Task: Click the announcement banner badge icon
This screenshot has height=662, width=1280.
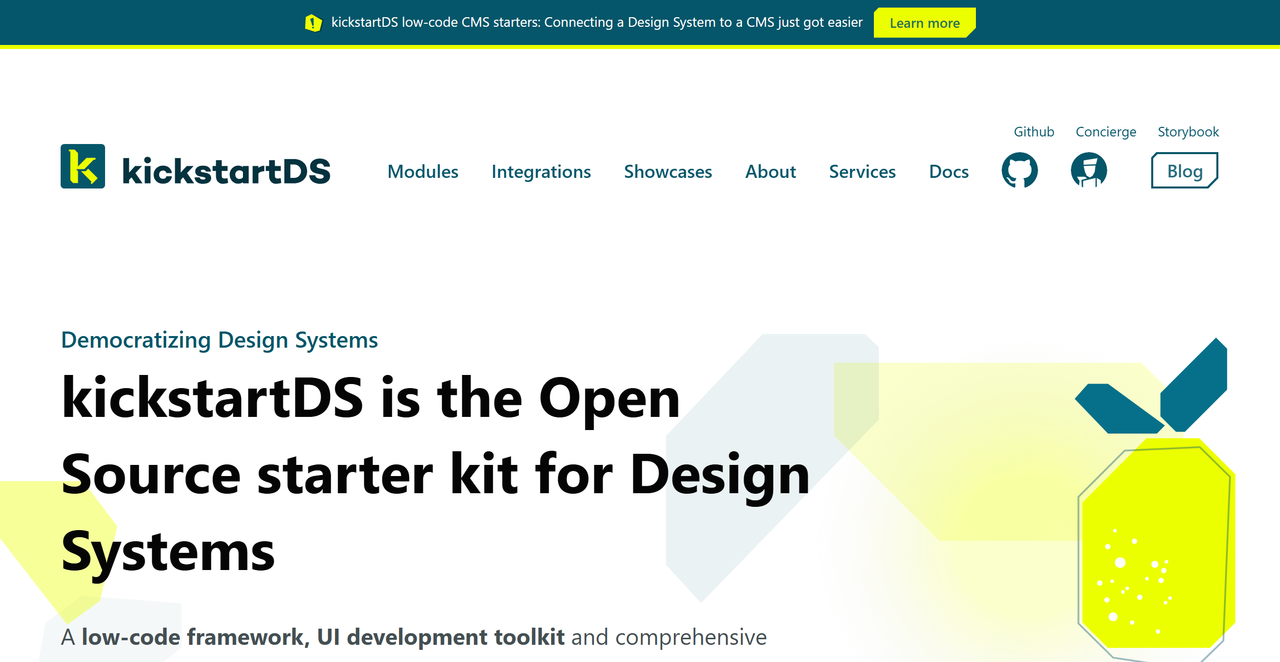Action: tap(313, 22)
